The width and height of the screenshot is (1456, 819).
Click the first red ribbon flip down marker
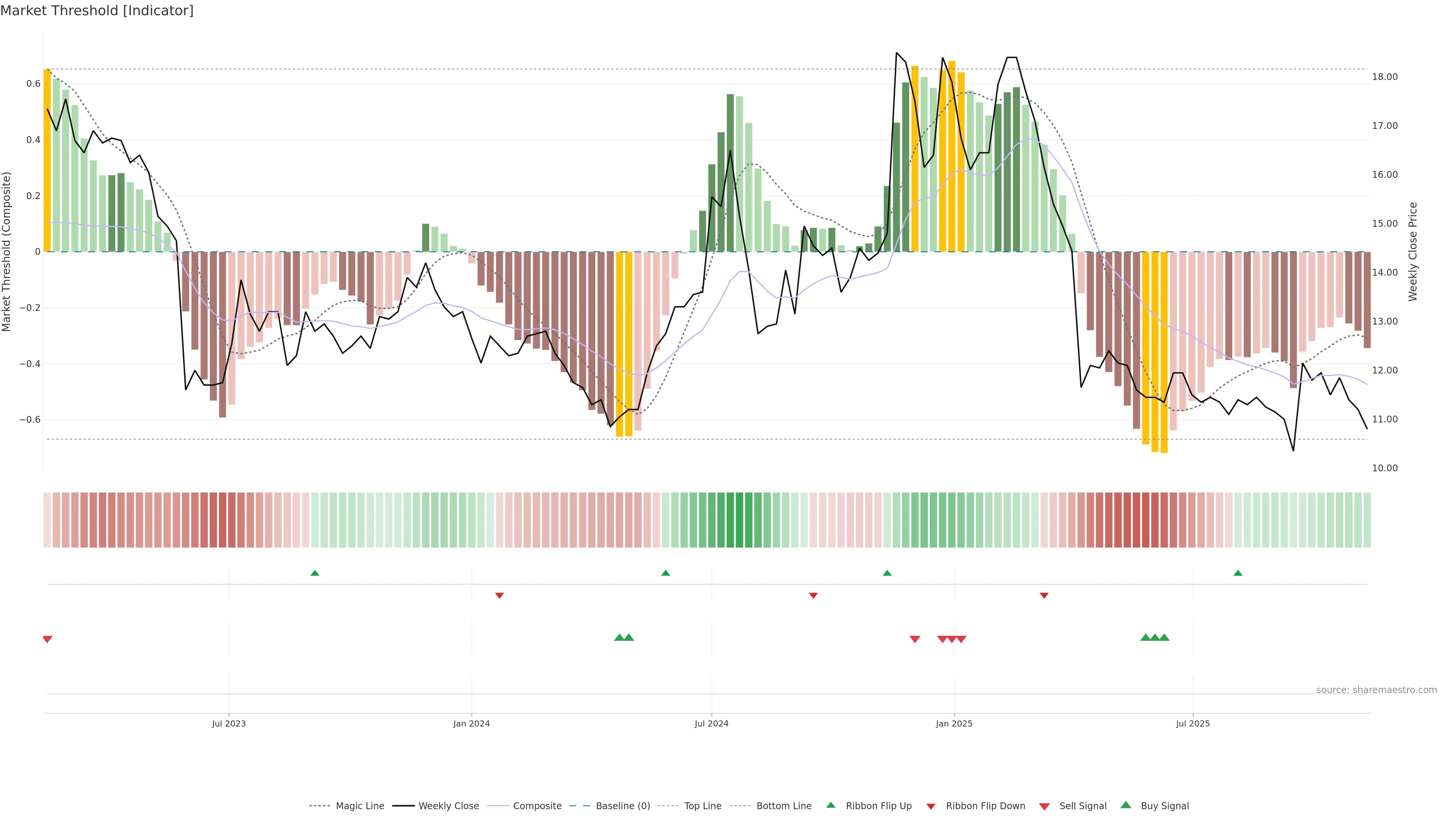click(499, 596)
